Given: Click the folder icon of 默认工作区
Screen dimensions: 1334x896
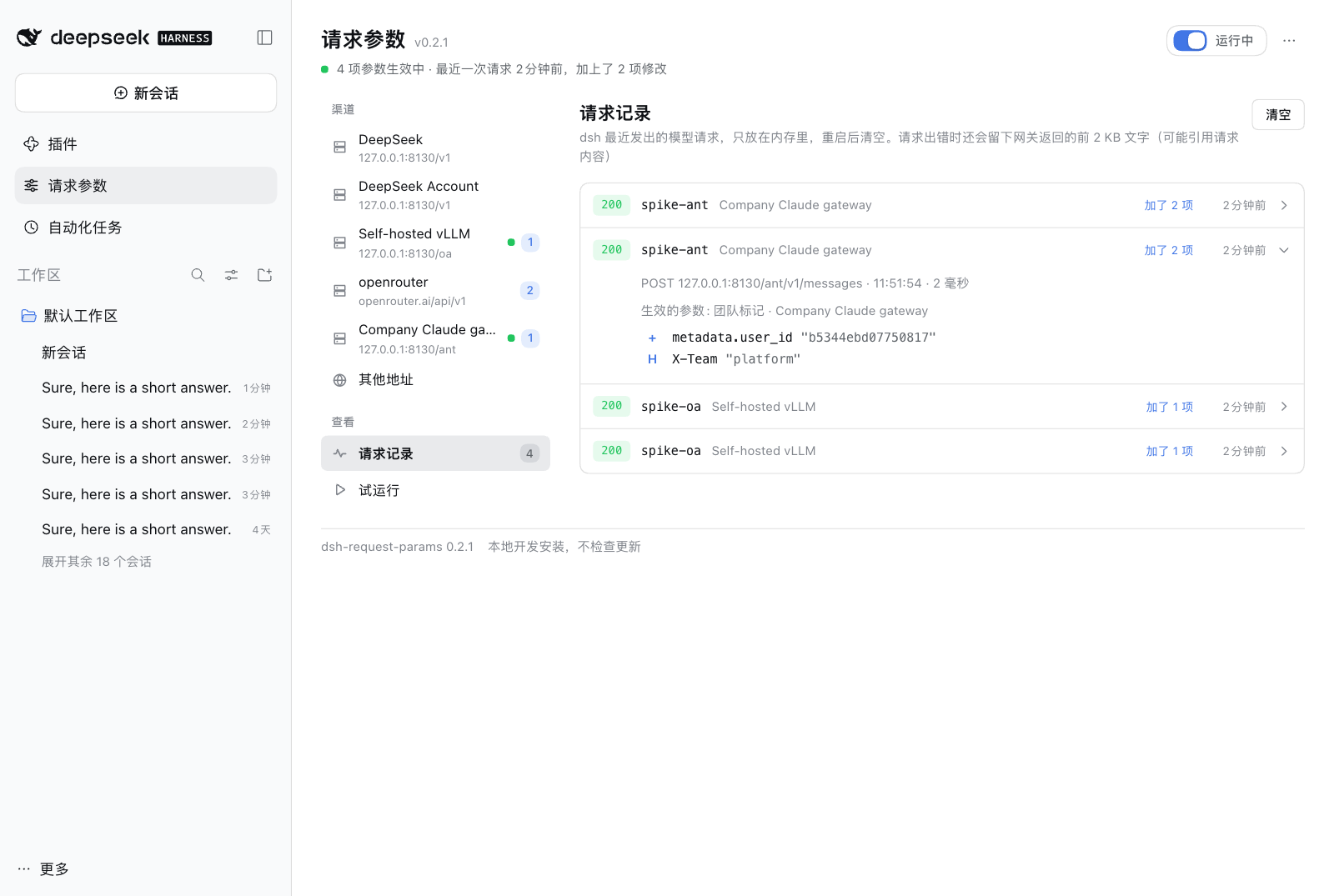Looking at the screenshot, I should pos(28,316).
